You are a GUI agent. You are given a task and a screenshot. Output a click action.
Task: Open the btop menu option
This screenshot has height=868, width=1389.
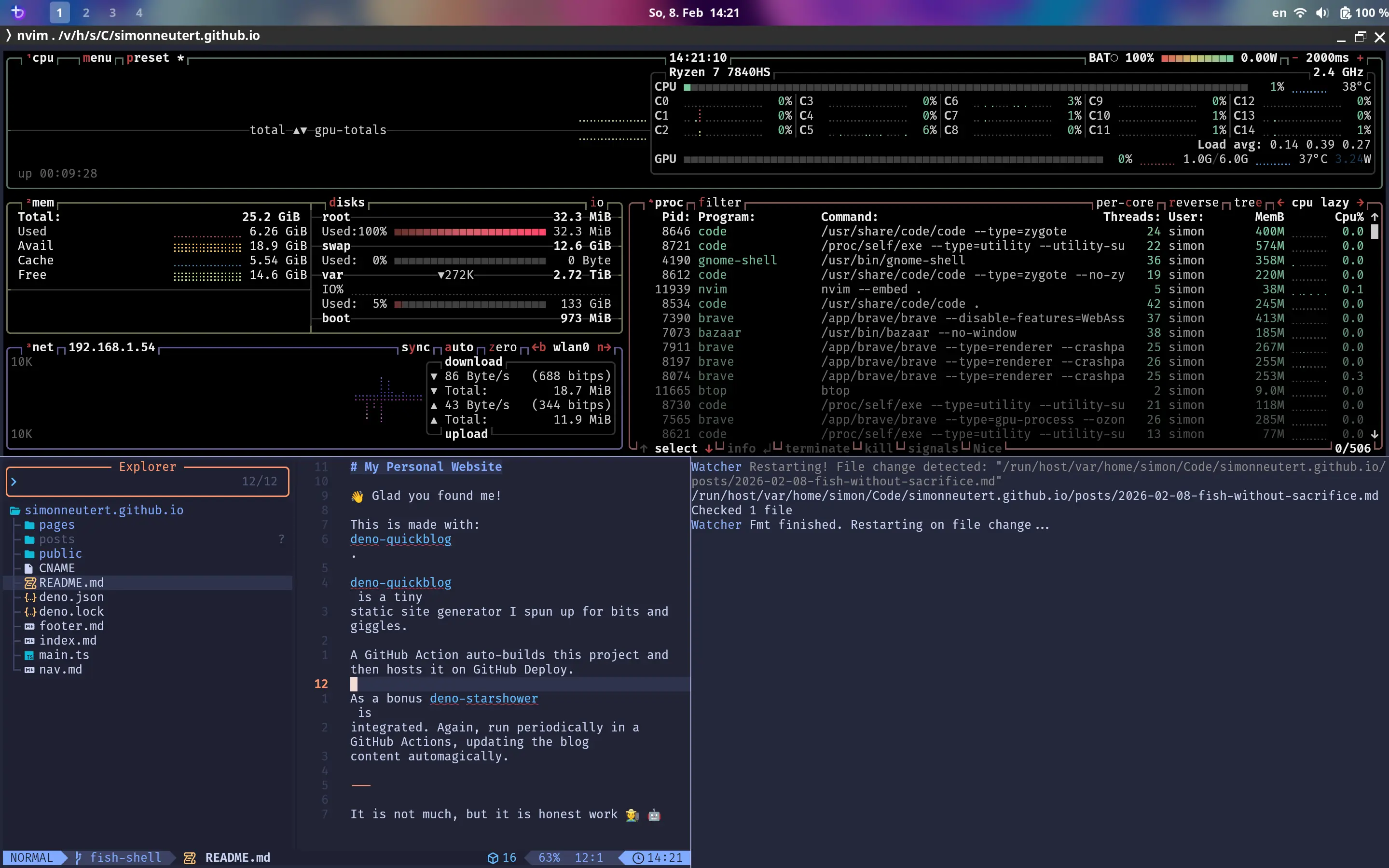(x=96, y=58)
